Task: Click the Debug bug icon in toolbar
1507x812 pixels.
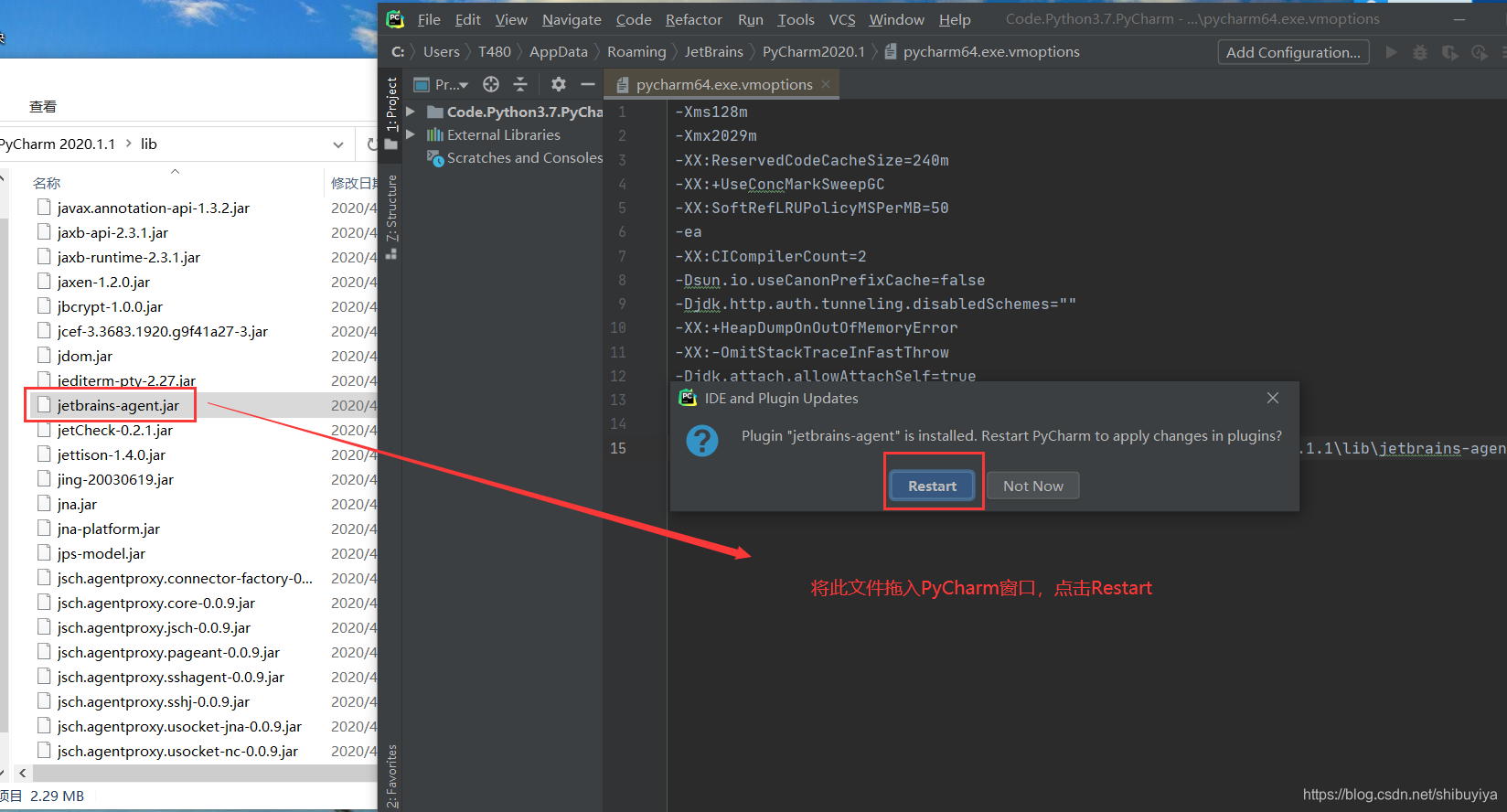Action: tap(1420, 52)
